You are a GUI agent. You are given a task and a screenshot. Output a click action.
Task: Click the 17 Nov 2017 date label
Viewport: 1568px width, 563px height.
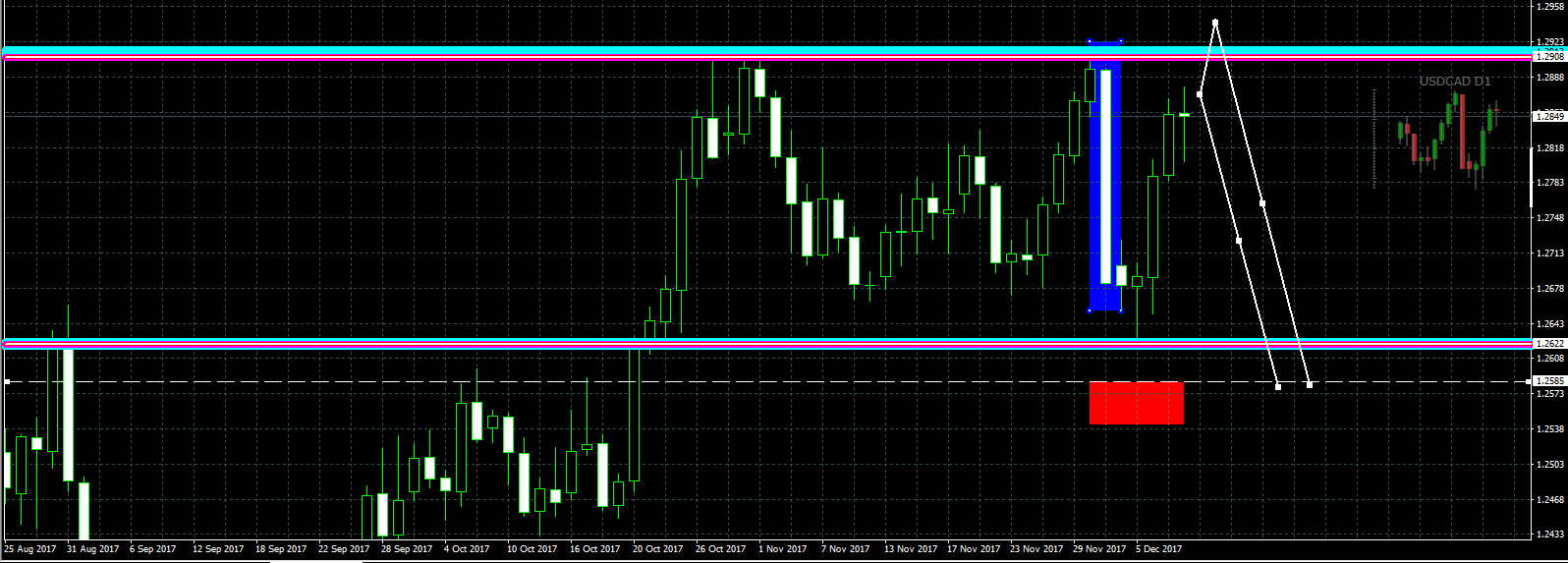973,549
